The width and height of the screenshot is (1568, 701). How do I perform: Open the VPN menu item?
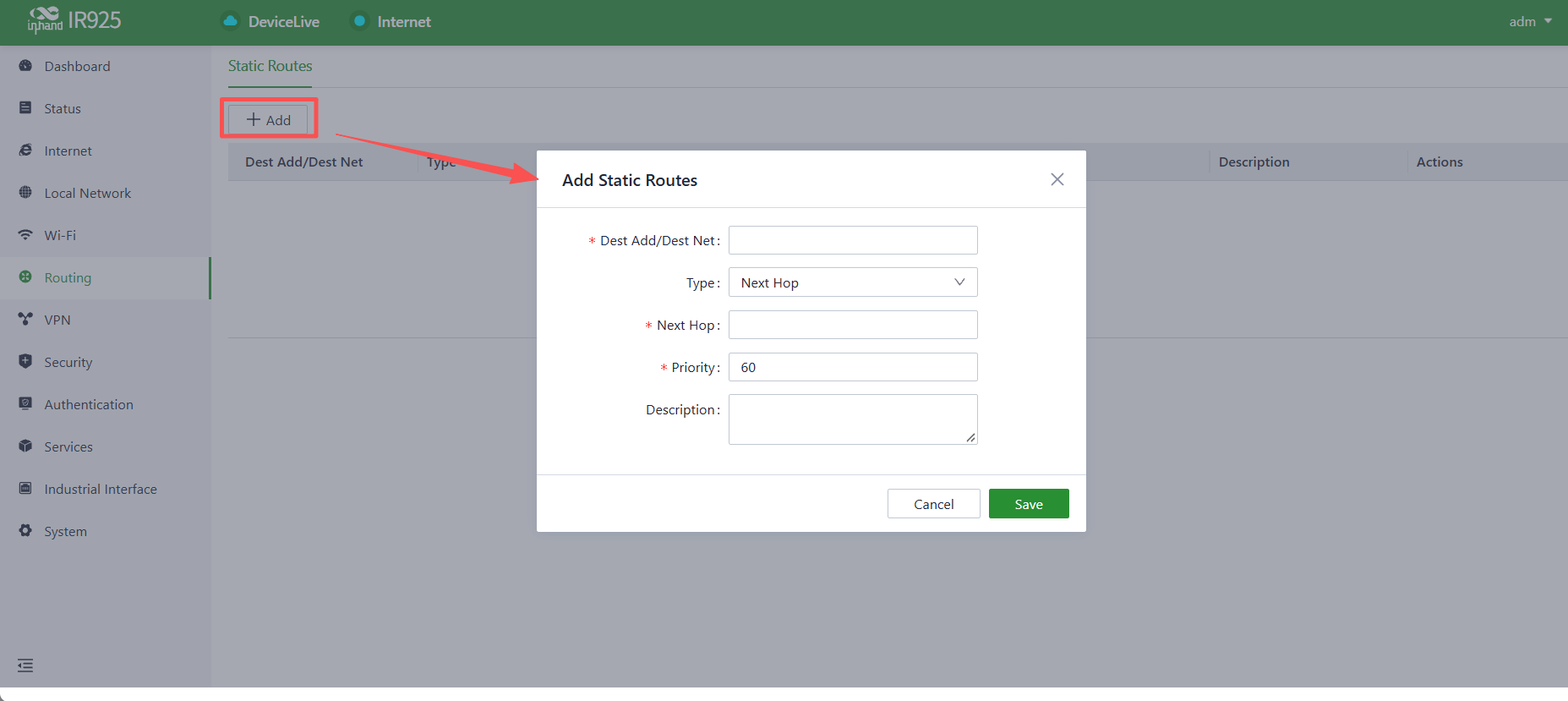(x=105, y=320)
